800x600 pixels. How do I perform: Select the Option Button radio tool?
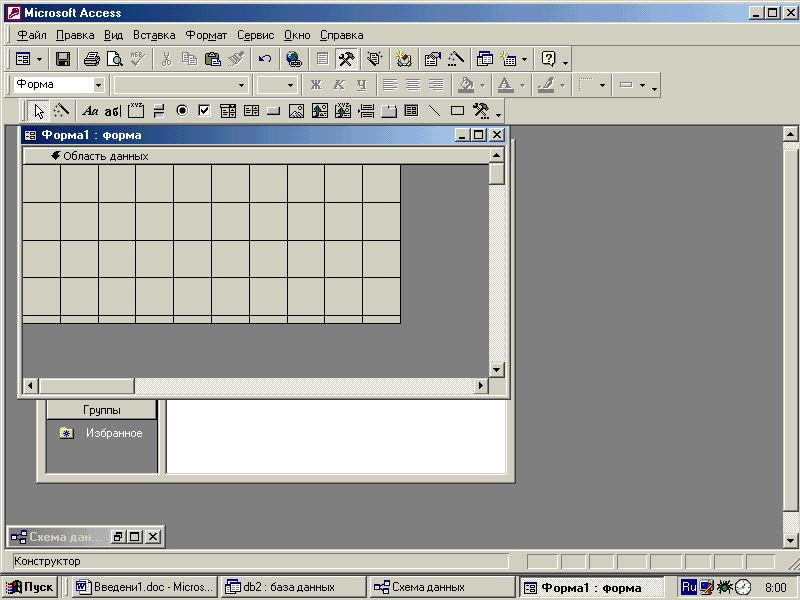tap(182, 111)
